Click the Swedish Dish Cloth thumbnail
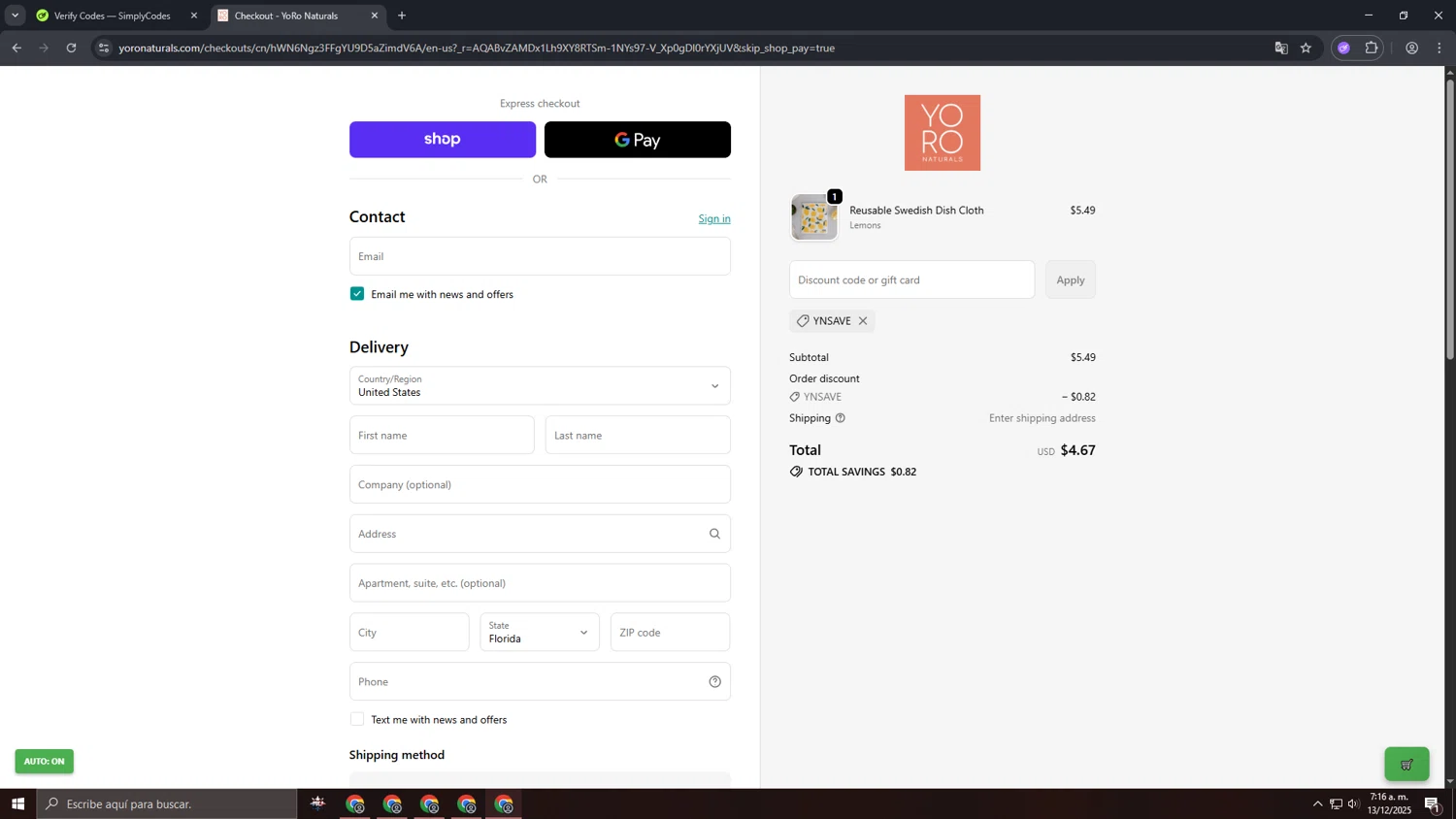This screenshot has width=1456, height=819. coord(814,217)
